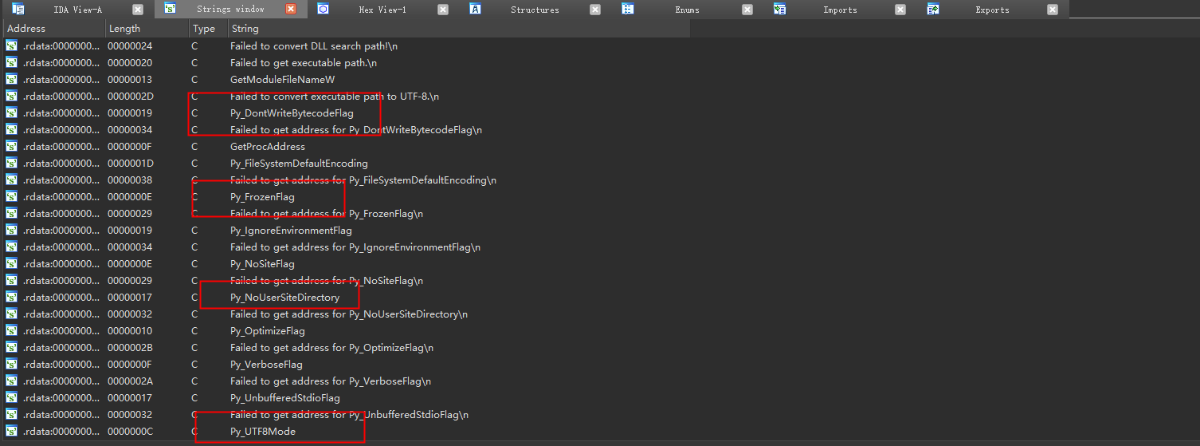This screenshot has width=1200, height=446.
Task: Click the IDA View-A tab icon
Action: (17, 9)
